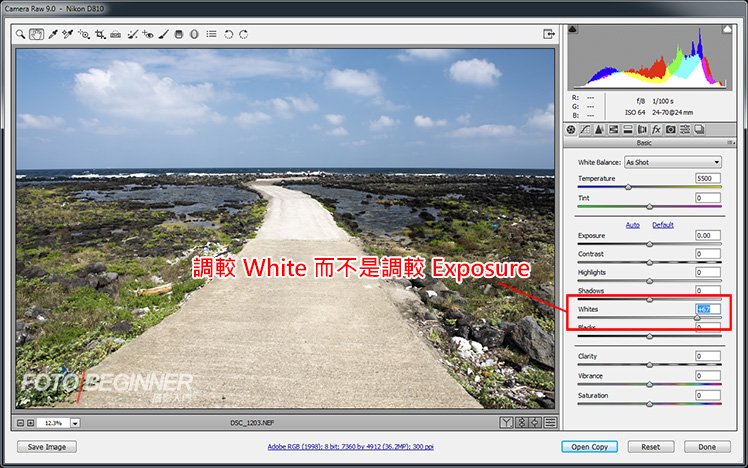This screenshot has width=748, height=468.
Task: Pick the White Balance eyedropper tool
Action: [52, 34]
